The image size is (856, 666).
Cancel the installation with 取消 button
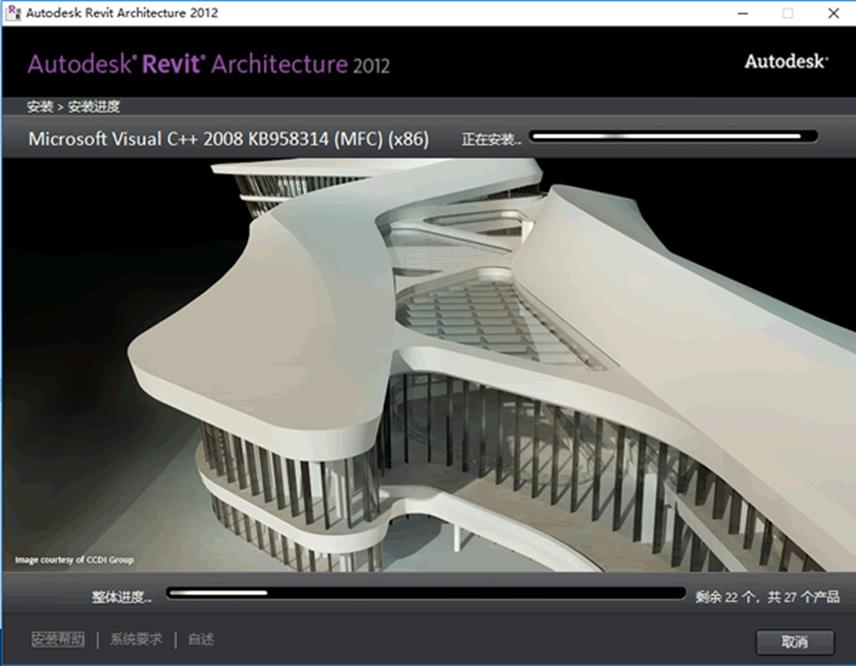794,641
